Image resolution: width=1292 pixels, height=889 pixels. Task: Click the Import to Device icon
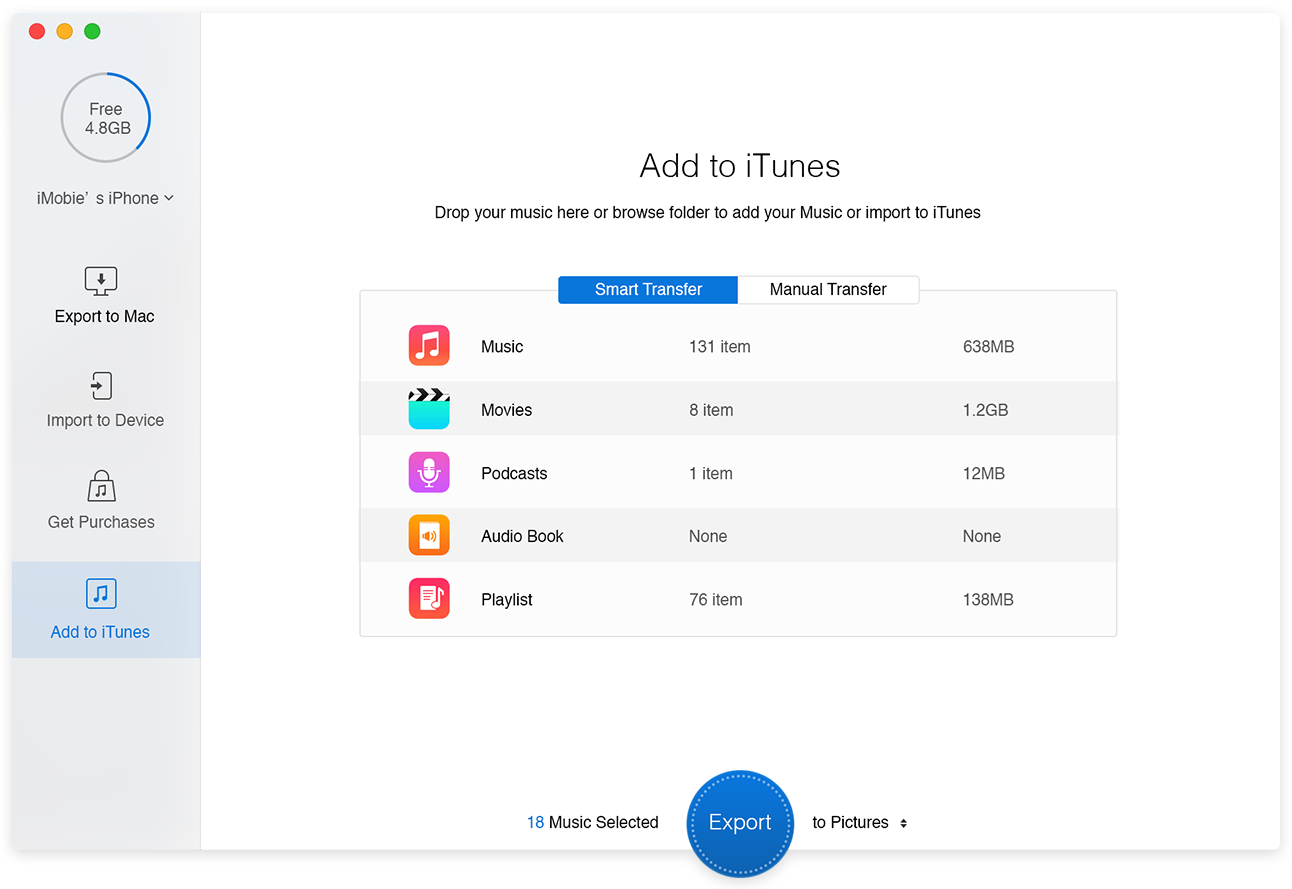101,386
